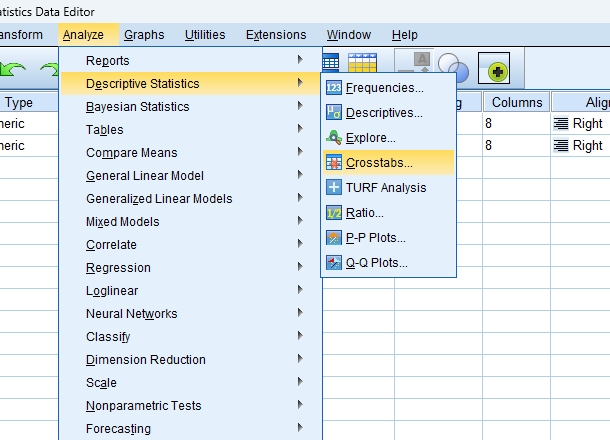Click the Q-Q Plots icon
Viewport: 610px width, 440px height.
pos(335,263)
